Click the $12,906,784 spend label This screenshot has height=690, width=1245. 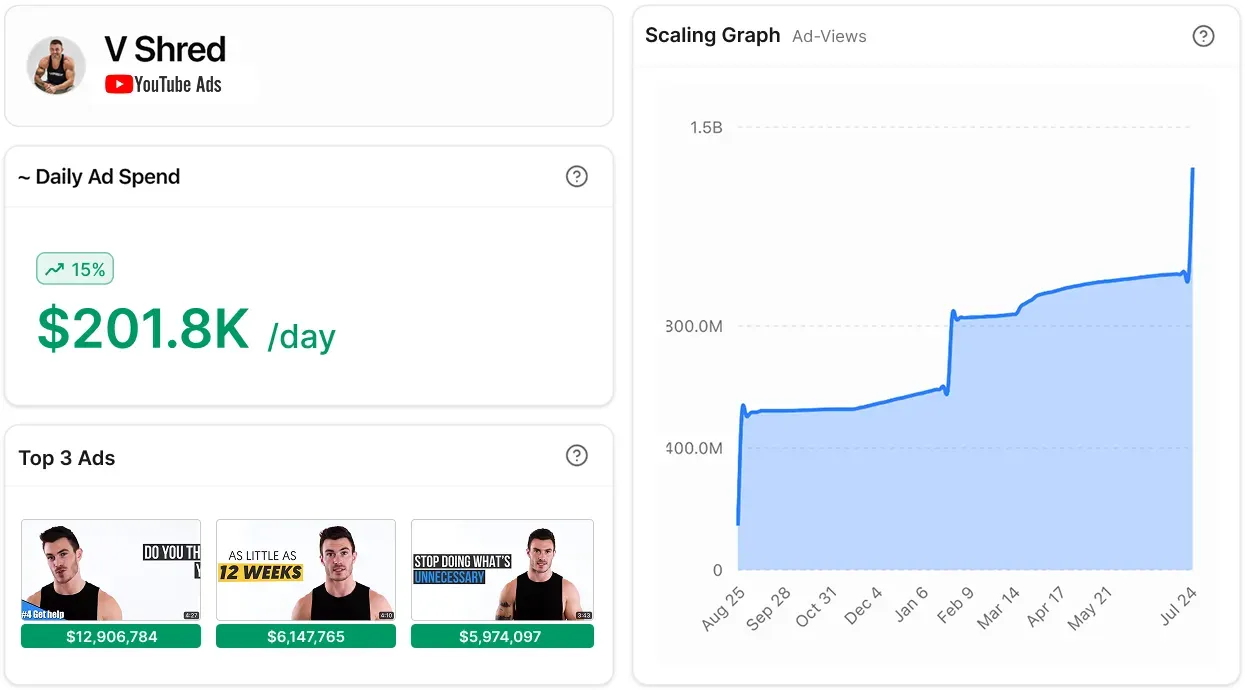(111, 636)
